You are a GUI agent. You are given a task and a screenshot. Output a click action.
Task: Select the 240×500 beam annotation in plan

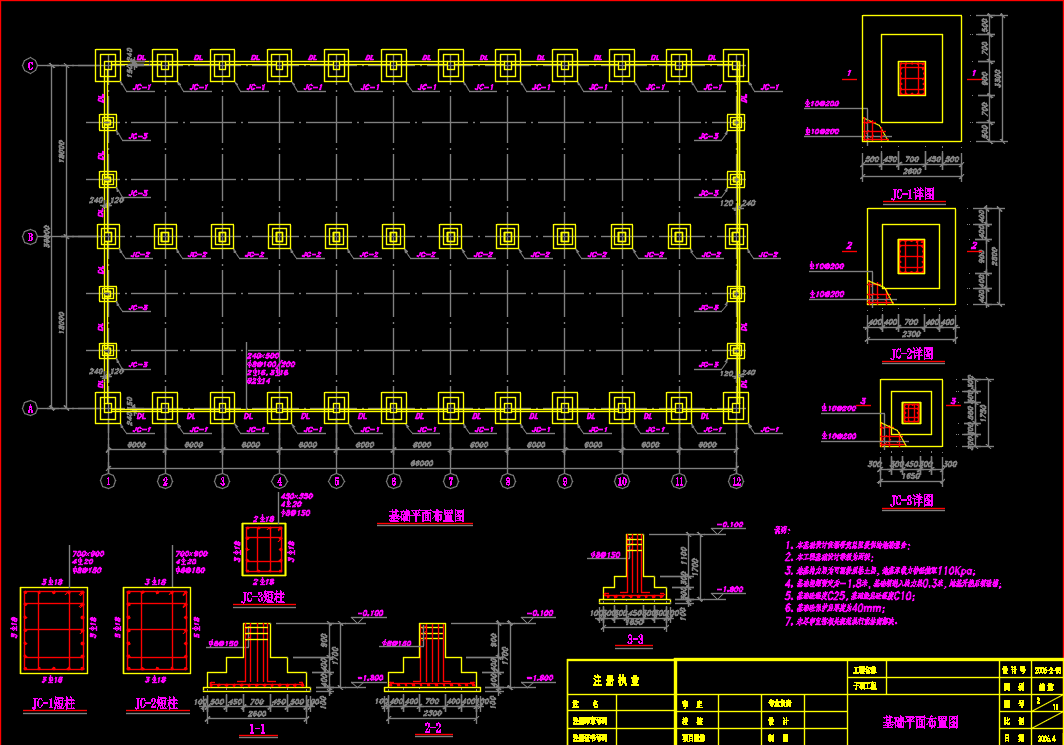[263, 356]
